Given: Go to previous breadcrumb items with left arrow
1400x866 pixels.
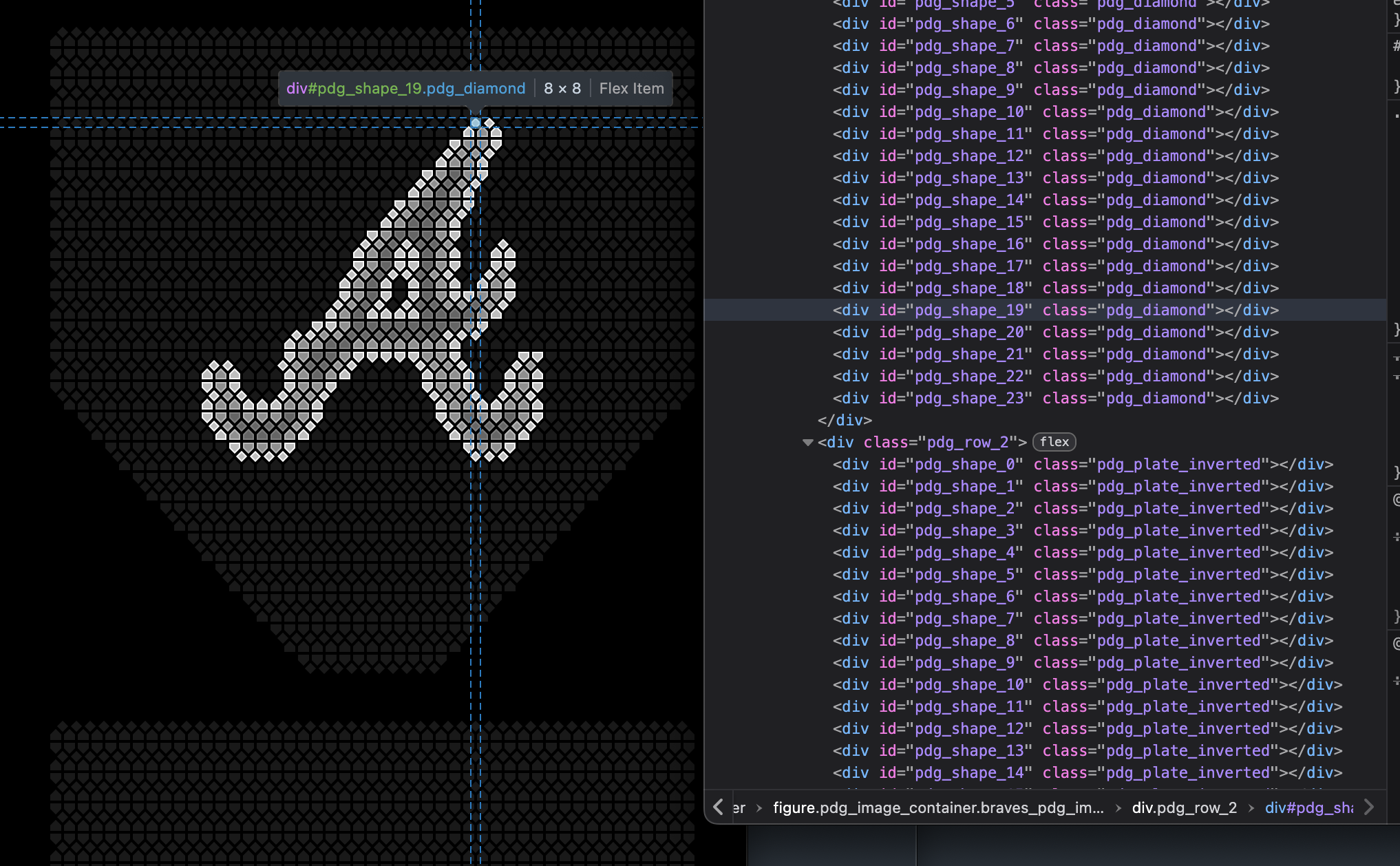Looking at the screenshot, I should pyautogui.click(x=719, y=807).
